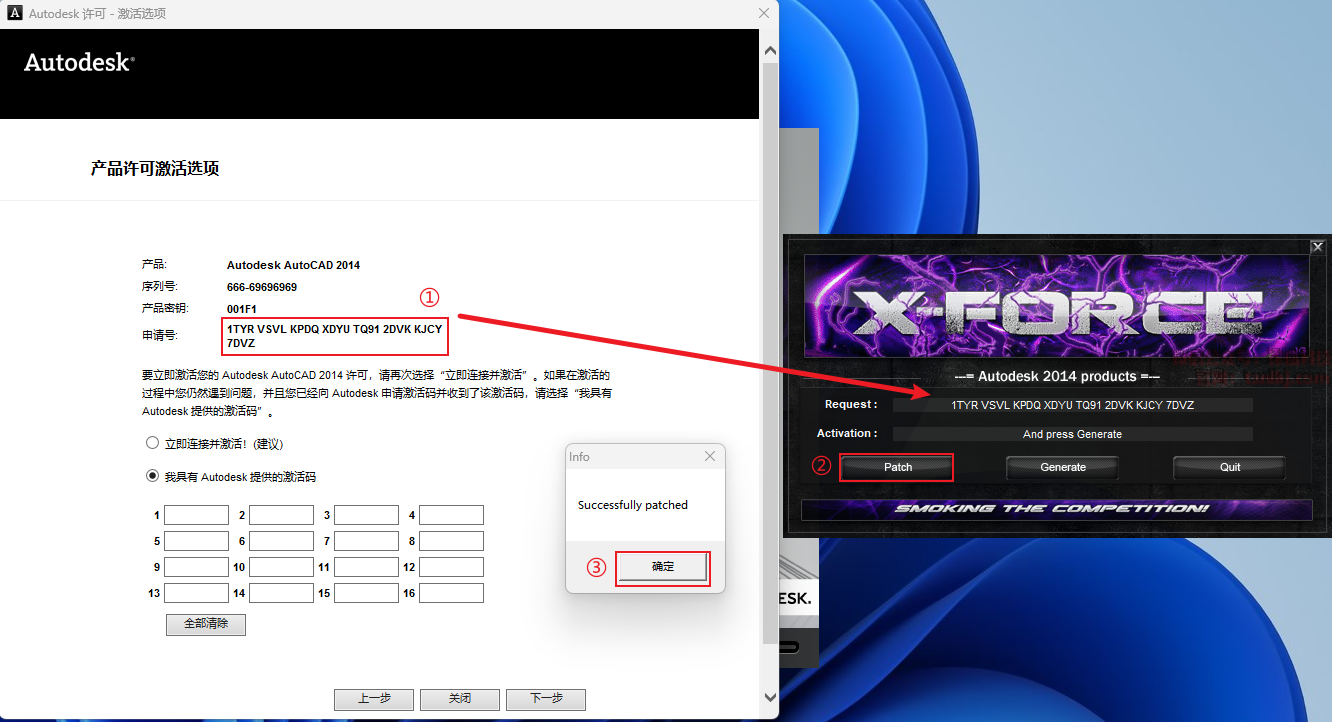Viewport: 1332px width, 722px height.
Task: Click activation code field number 9
Action: 196,567
